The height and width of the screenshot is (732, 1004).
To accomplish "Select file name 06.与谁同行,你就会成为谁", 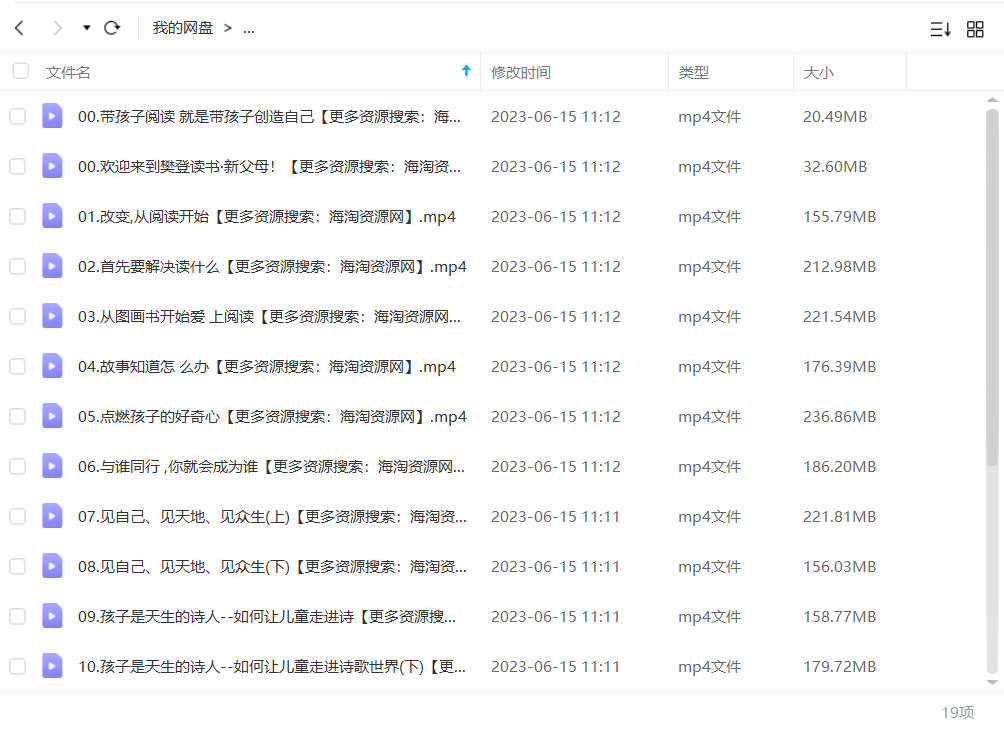I will click(271, 466).
